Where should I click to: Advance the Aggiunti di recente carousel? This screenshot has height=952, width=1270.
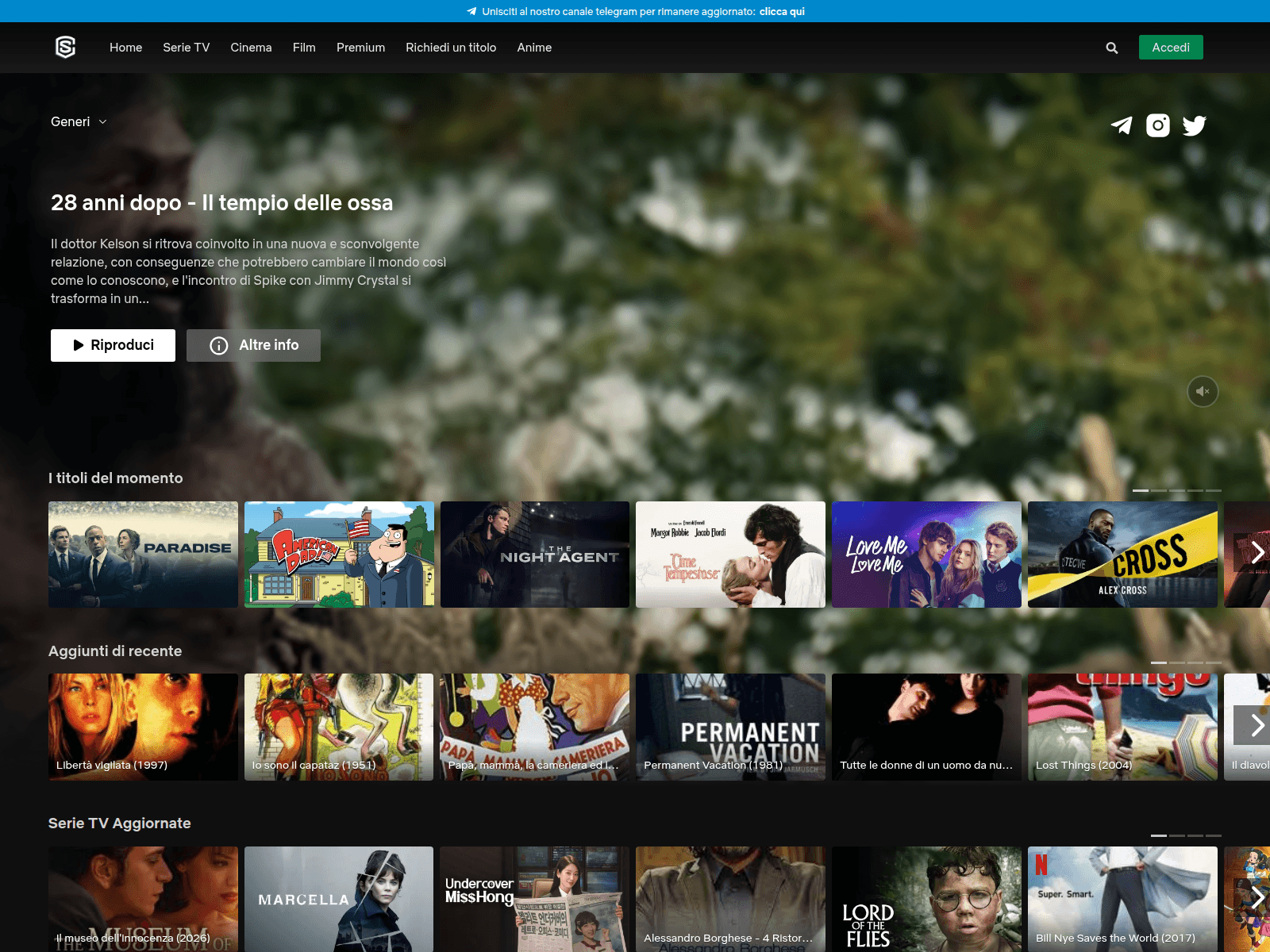[1256, 725]
